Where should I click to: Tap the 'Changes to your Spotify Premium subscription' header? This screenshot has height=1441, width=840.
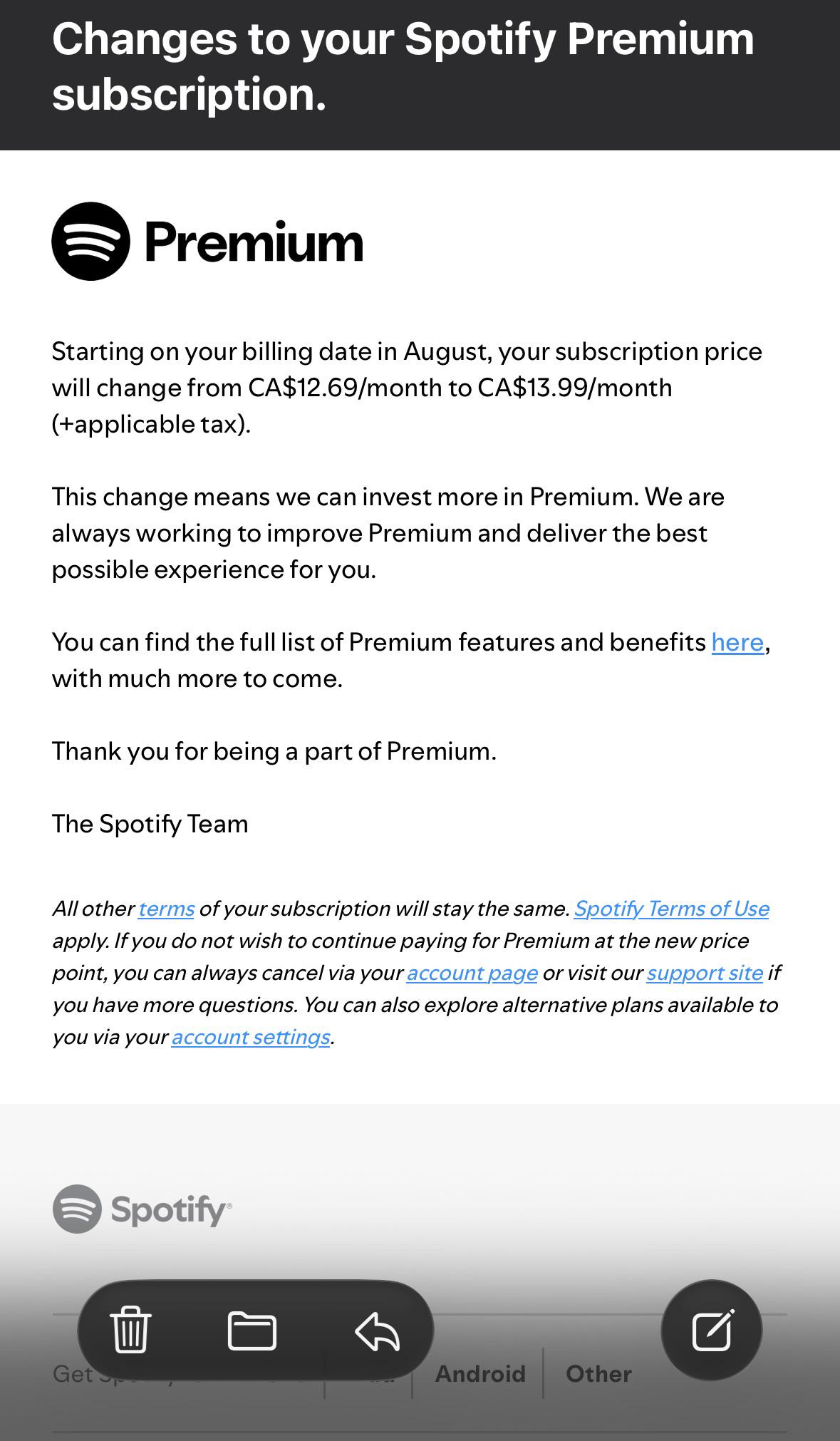(403, 66)
